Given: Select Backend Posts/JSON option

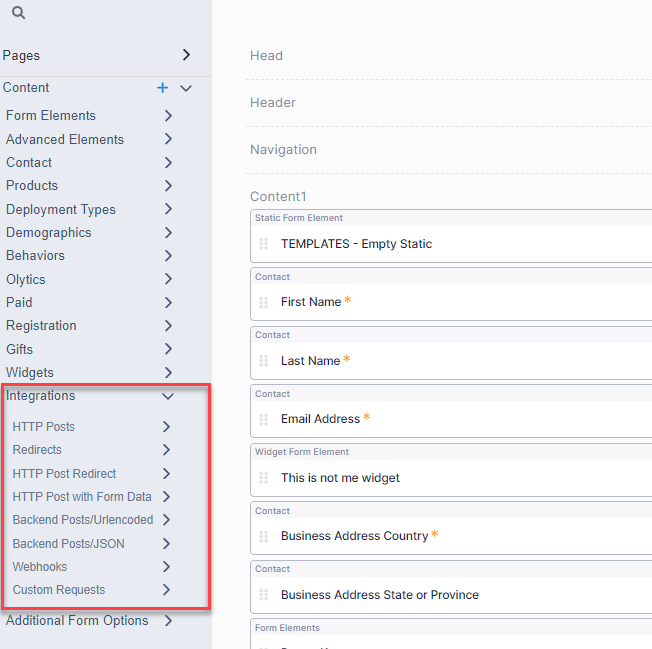Looking at the screenshot, I should coord(69,544).
